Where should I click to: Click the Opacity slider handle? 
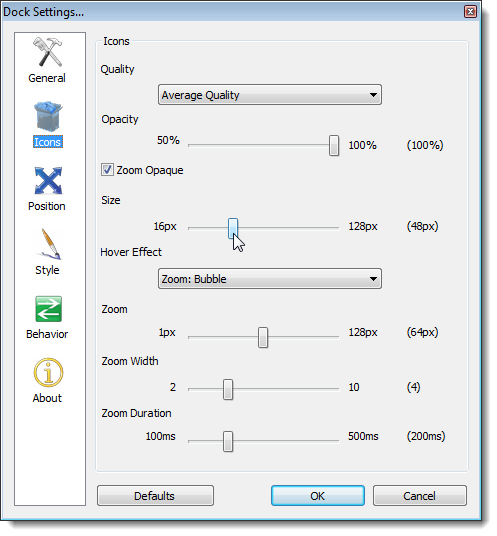point(334,146)
